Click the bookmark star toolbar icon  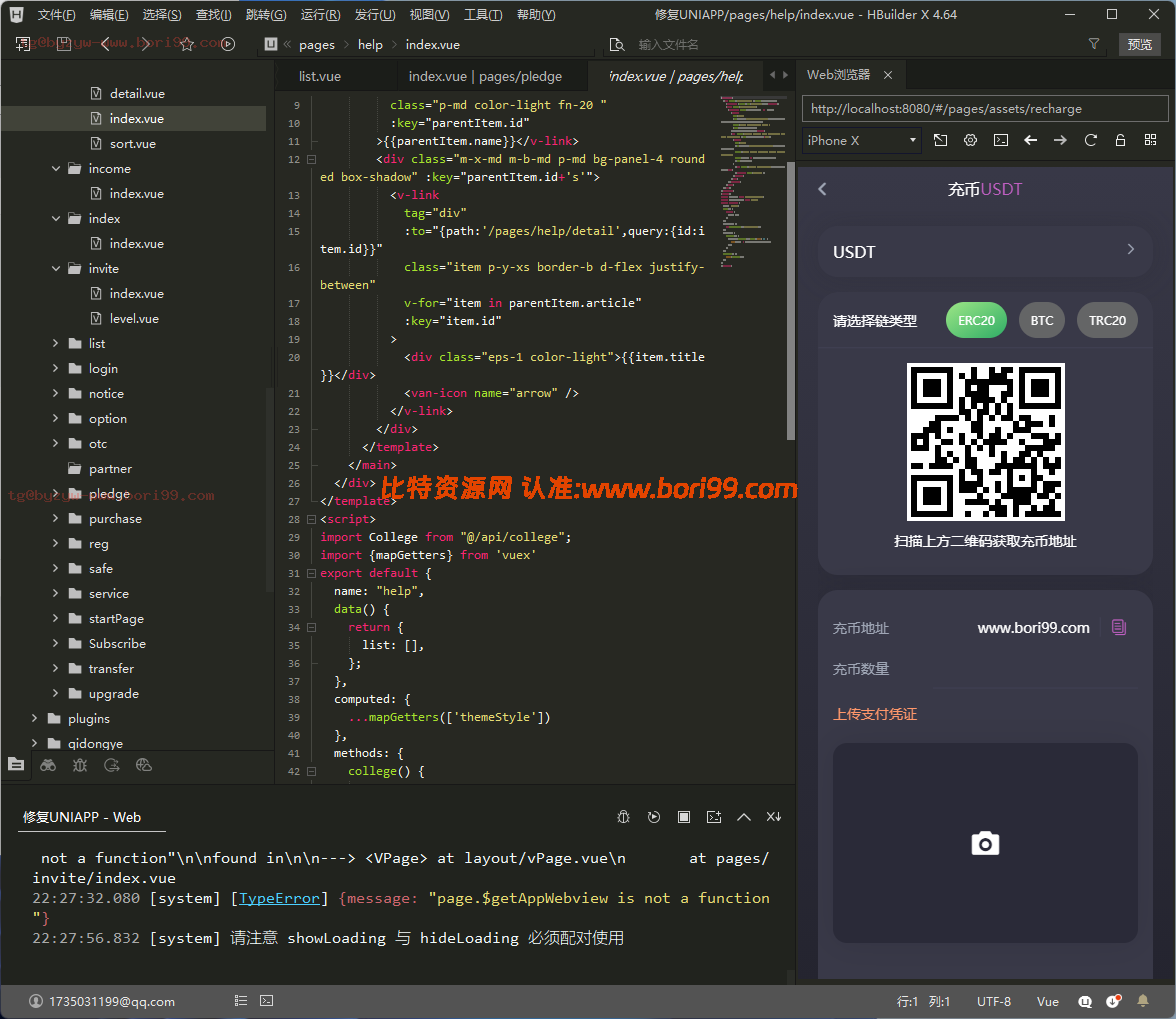187,44
